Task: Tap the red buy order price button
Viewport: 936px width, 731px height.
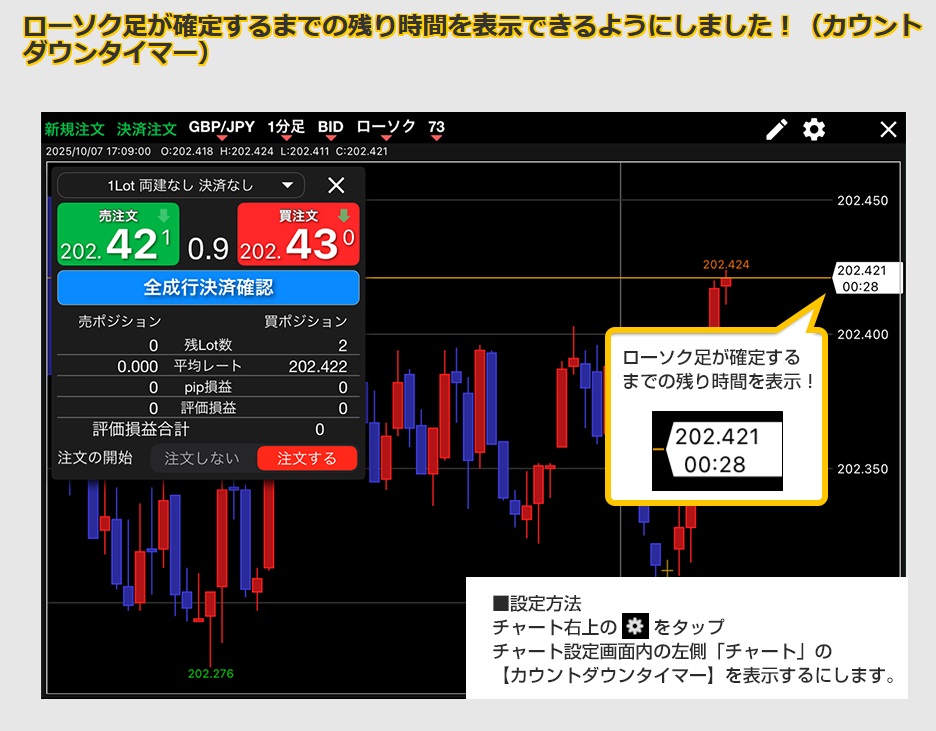Action: pyautogui.click(x=298, y=234)
